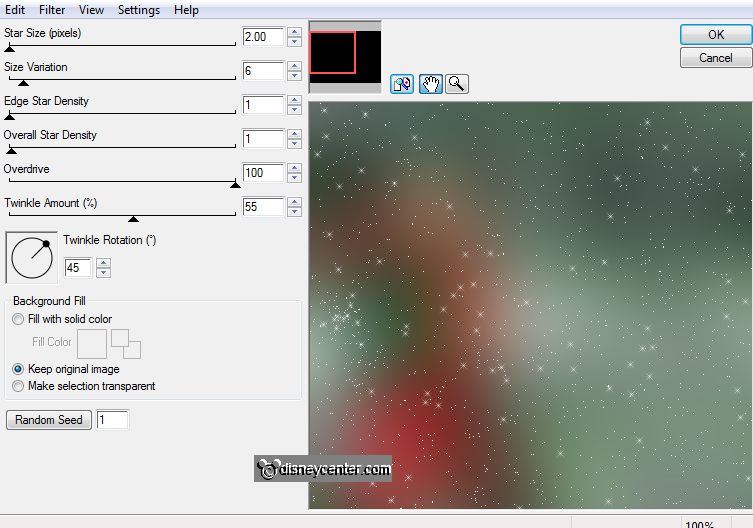
Task: Decrease Edge Star Density value
Action: 294,110
